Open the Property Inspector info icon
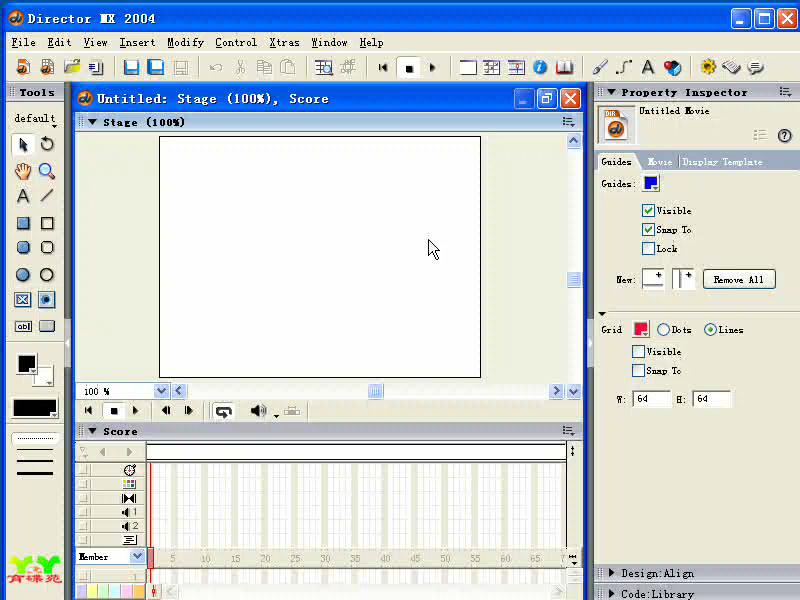800x600 pixels. 540,67
